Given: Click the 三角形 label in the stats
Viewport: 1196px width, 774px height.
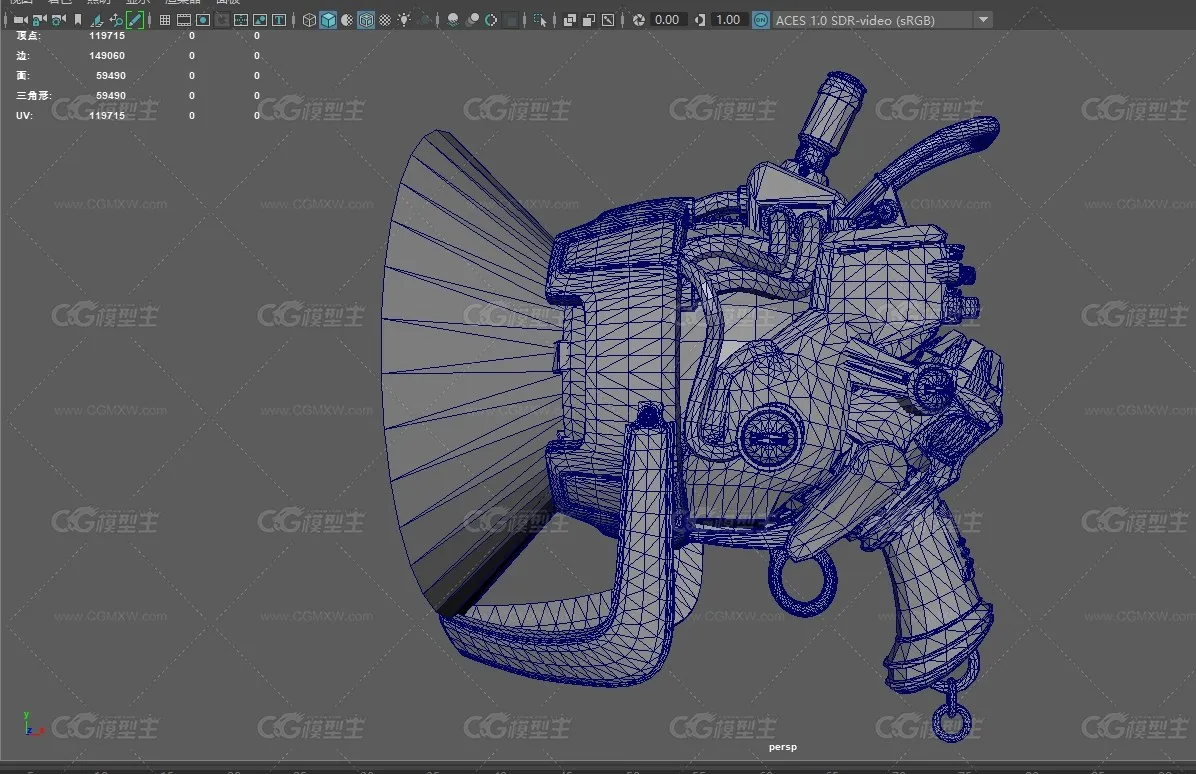Looking at the screenshot, I should pos(34,95).
